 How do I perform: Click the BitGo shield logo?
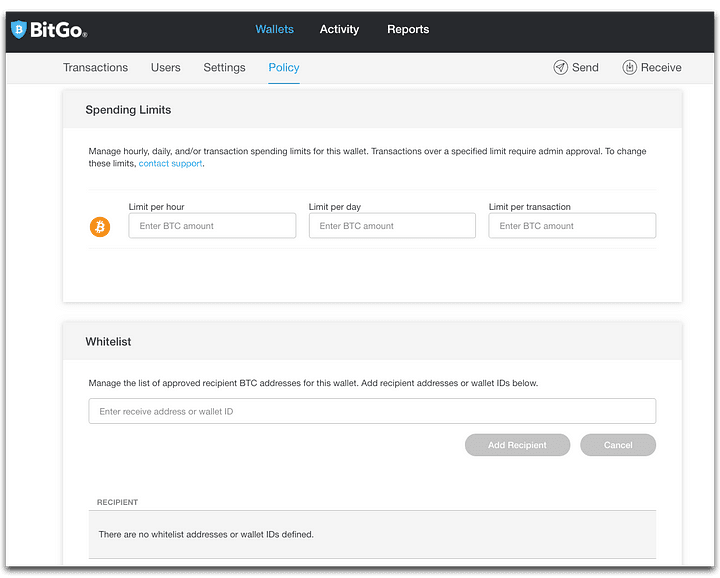(19, 30)
